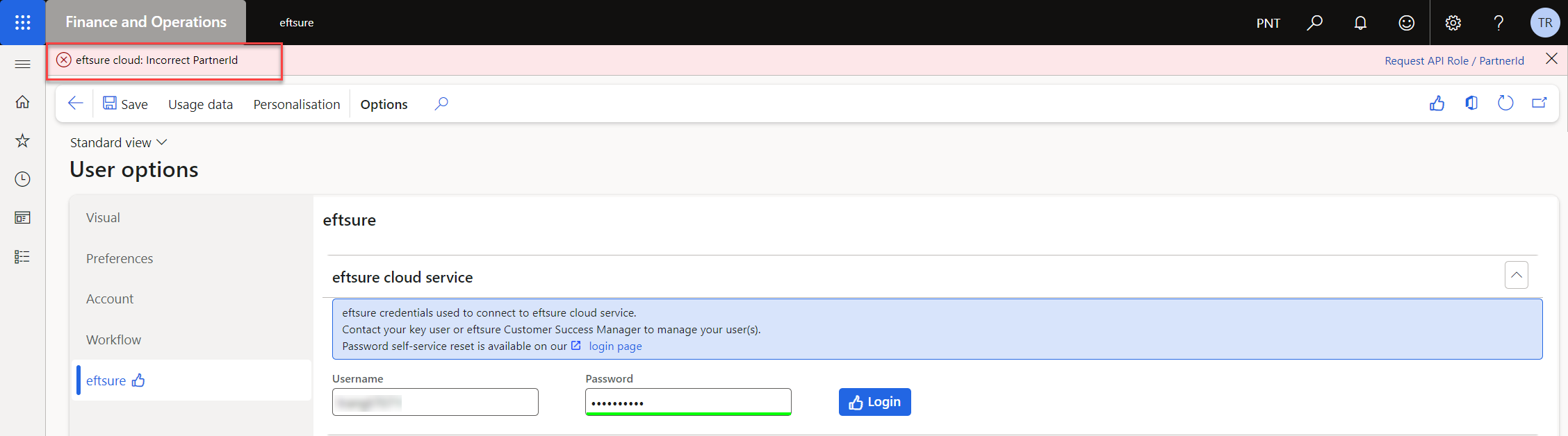Expand the Standard view dropdown
The image size is (1568, 436).
[x=119, y=142]
